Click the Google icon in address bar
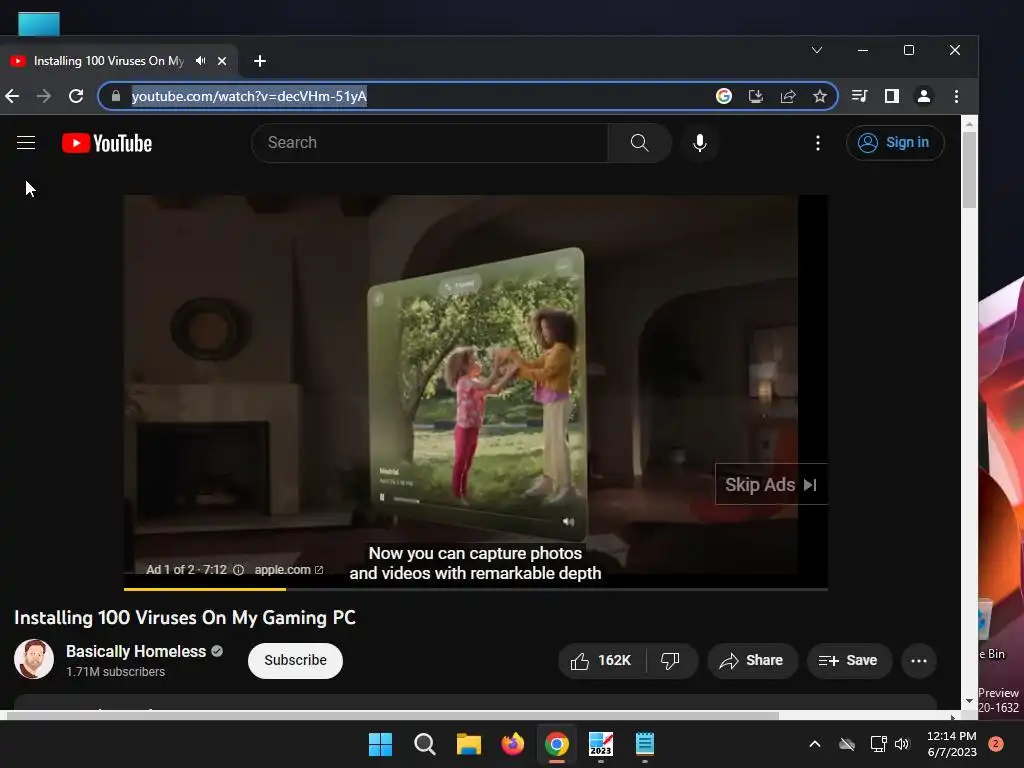Image resolution: width=1024 pixels, height=768 pixels. point(724,96)
